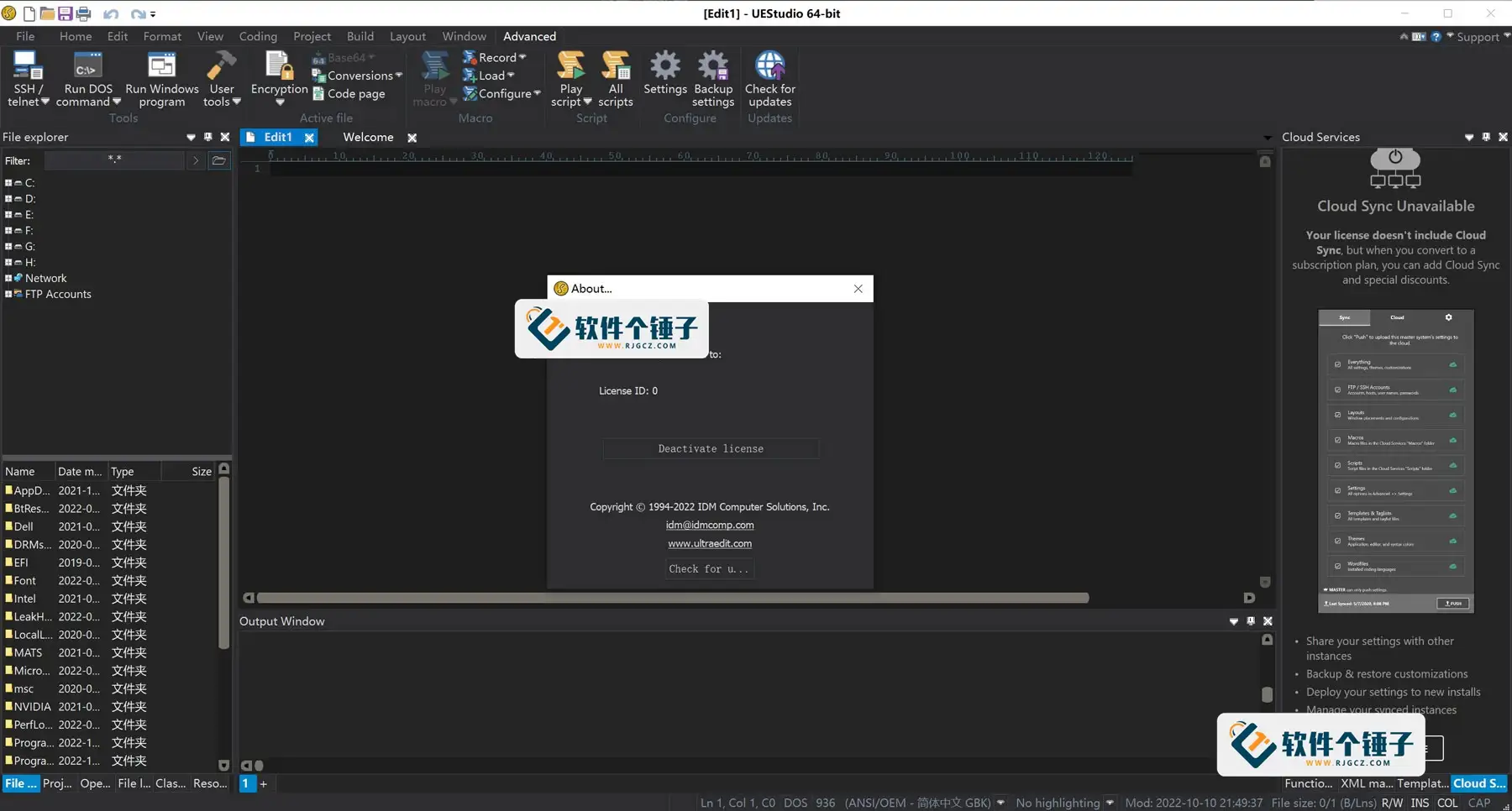Expand the Network tree node

8,278
